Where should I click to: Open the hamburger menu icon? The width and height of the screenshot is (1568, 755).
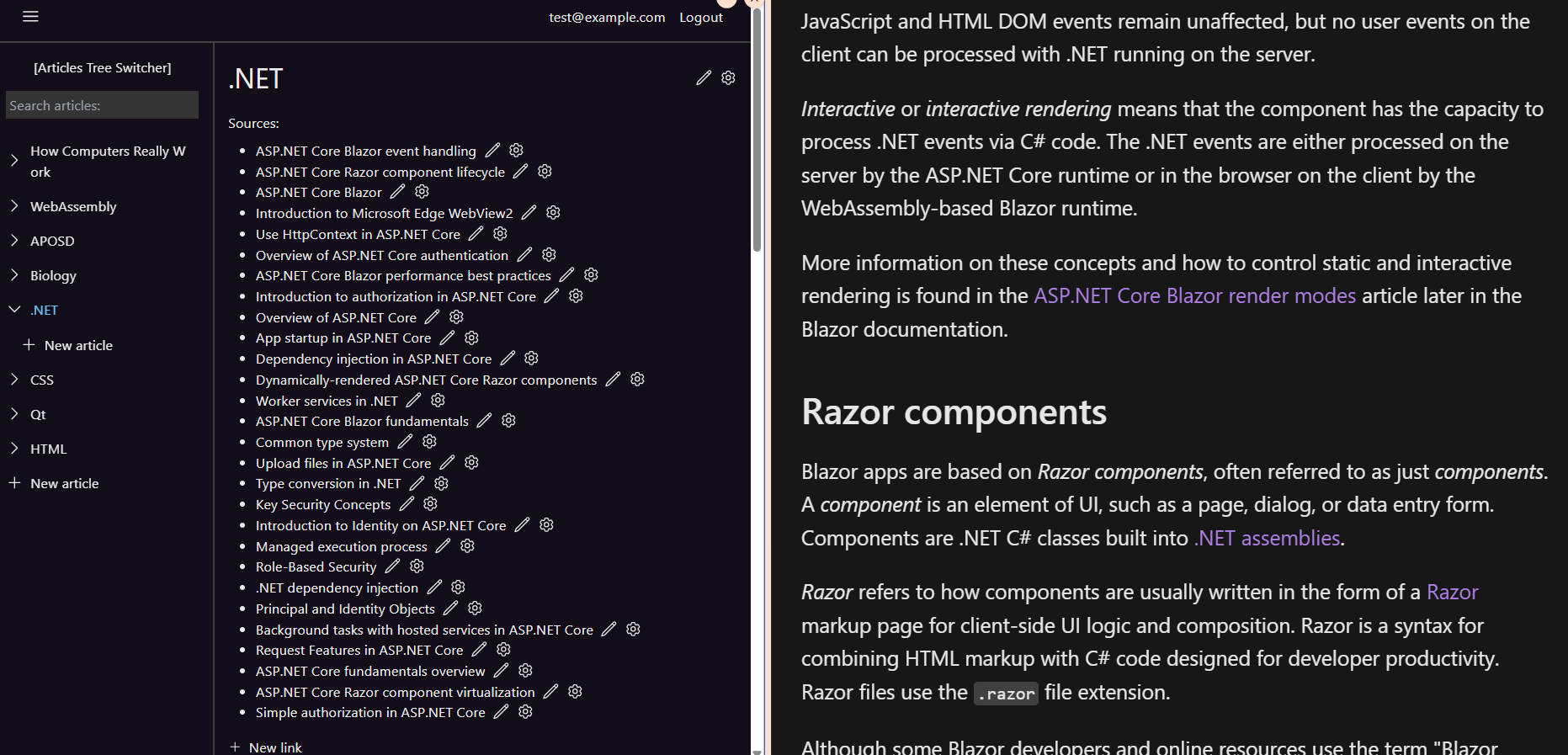tap(30, 17)
